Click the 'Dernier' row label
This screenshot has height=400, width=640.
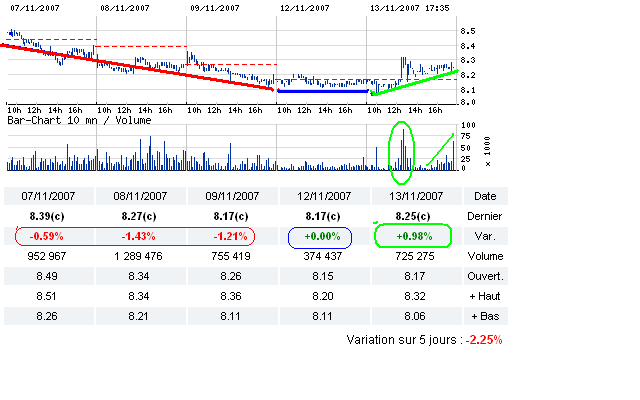click(485, 216)
